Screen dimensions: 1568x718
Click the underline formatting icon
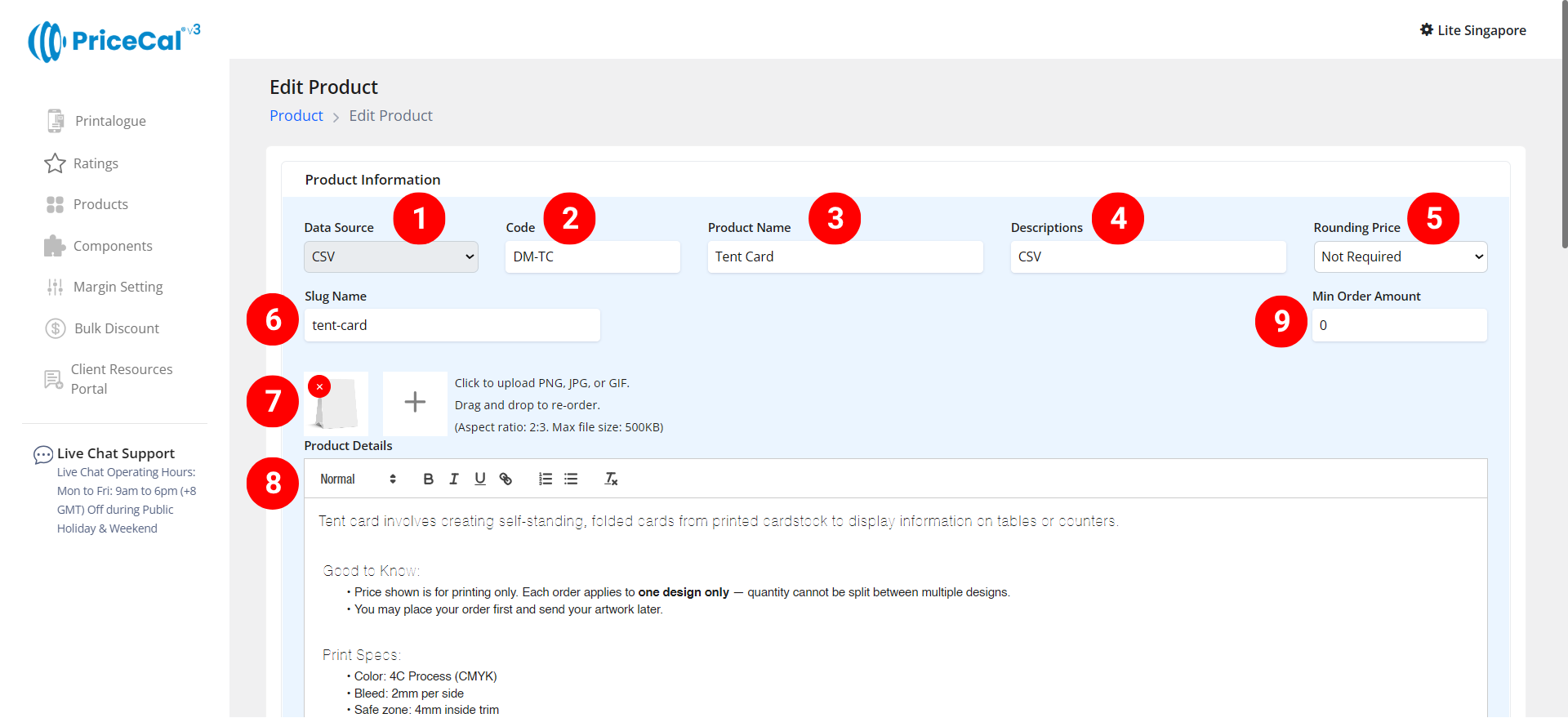click(x=480, y=479)
